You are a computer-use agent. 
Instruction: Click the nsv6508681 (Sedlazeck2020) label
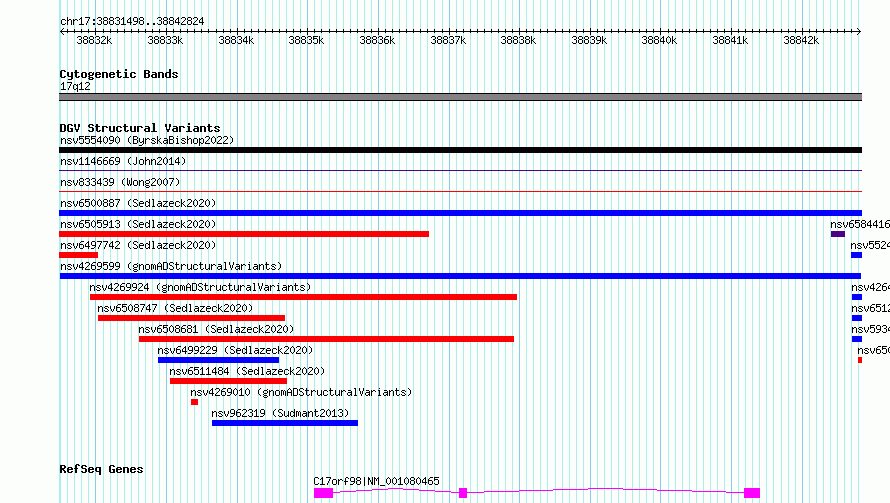coord(216,329)
